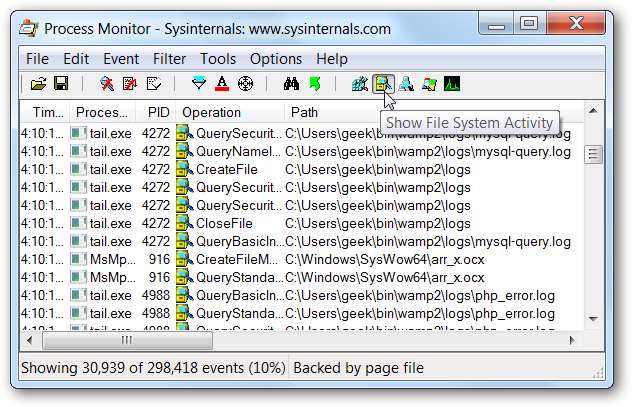632x407 pixels.
Task: Click the PID column header
Action: coord(156,112)
